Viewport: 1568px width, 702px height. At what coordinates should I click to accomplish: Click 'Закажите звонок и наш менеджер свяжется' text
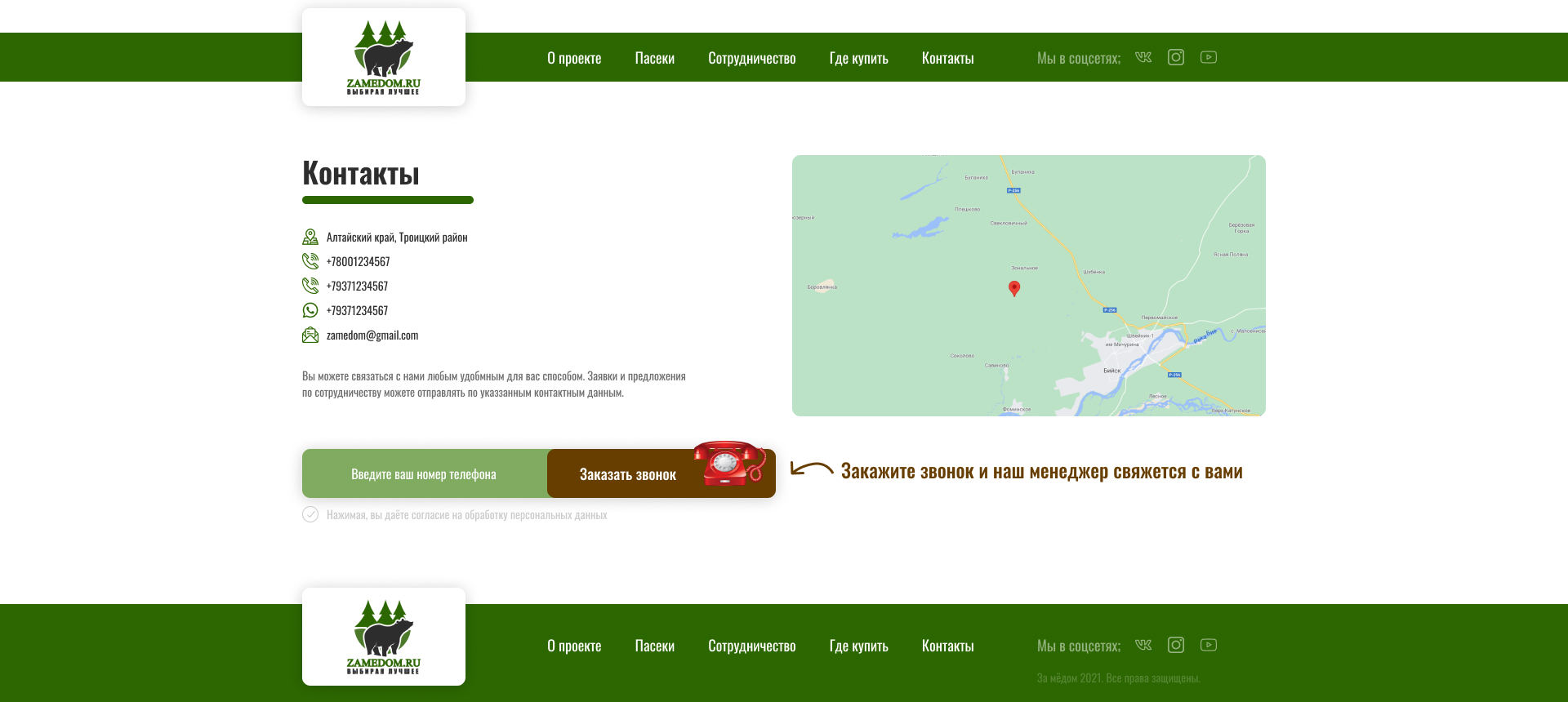1042,471
